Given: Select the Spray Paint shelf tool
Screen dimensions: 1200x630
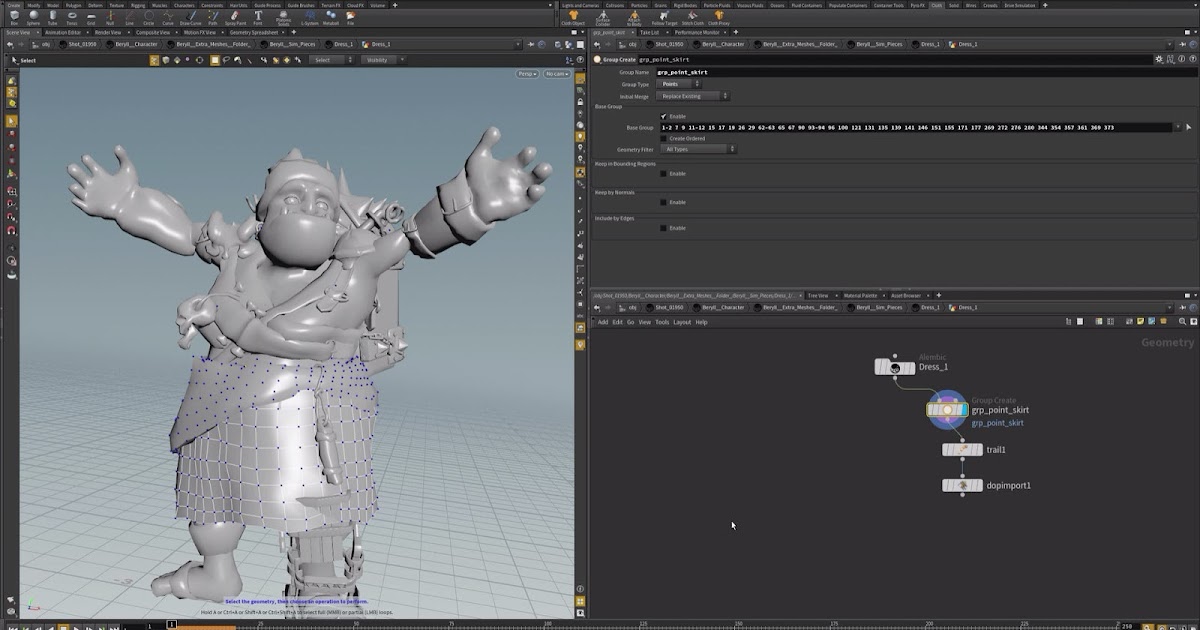Looking at the screenshot, I should (x=236, y=17).
